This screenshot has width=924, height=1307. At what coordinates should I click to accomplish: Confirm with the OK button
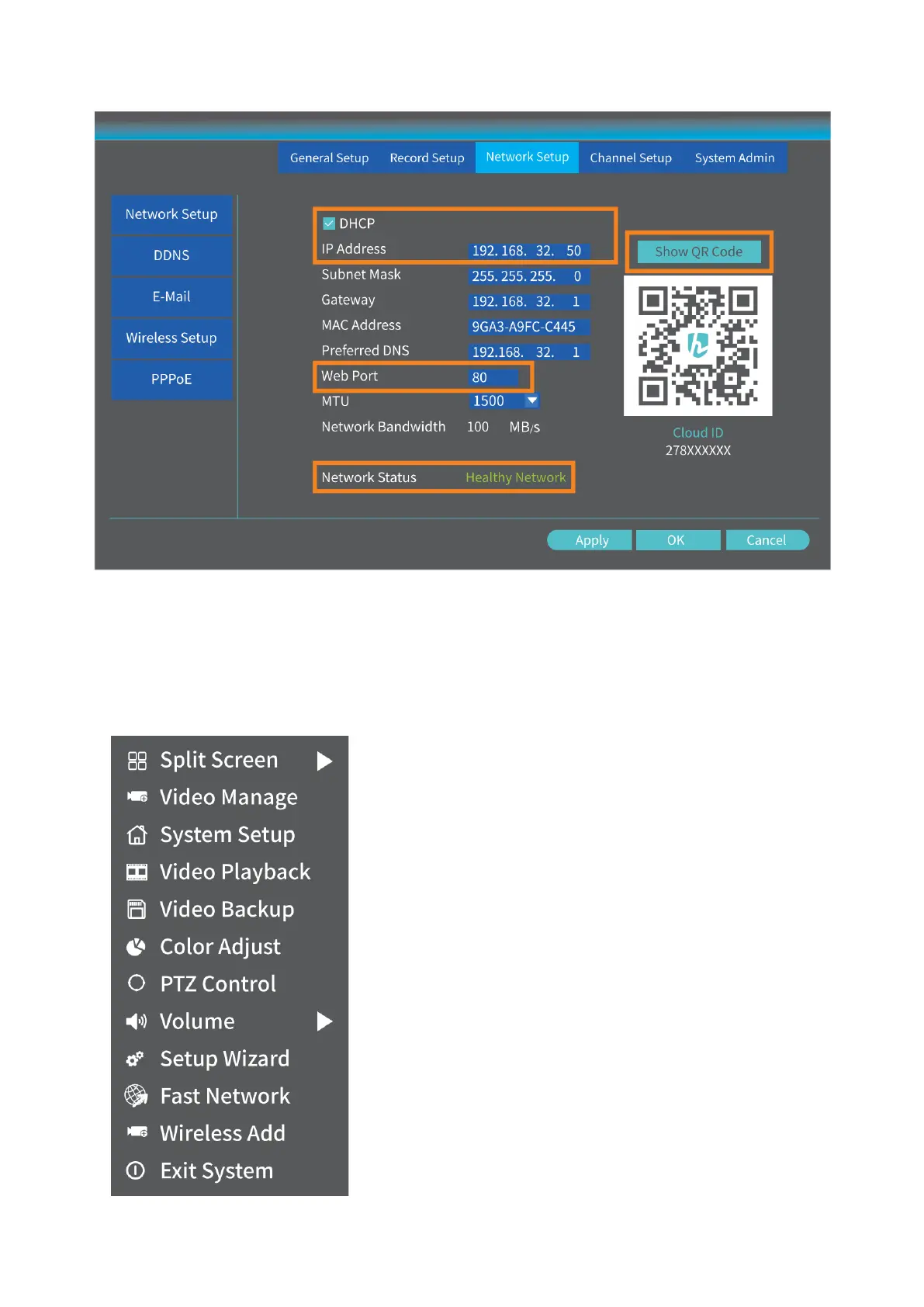tap(677, 540)
